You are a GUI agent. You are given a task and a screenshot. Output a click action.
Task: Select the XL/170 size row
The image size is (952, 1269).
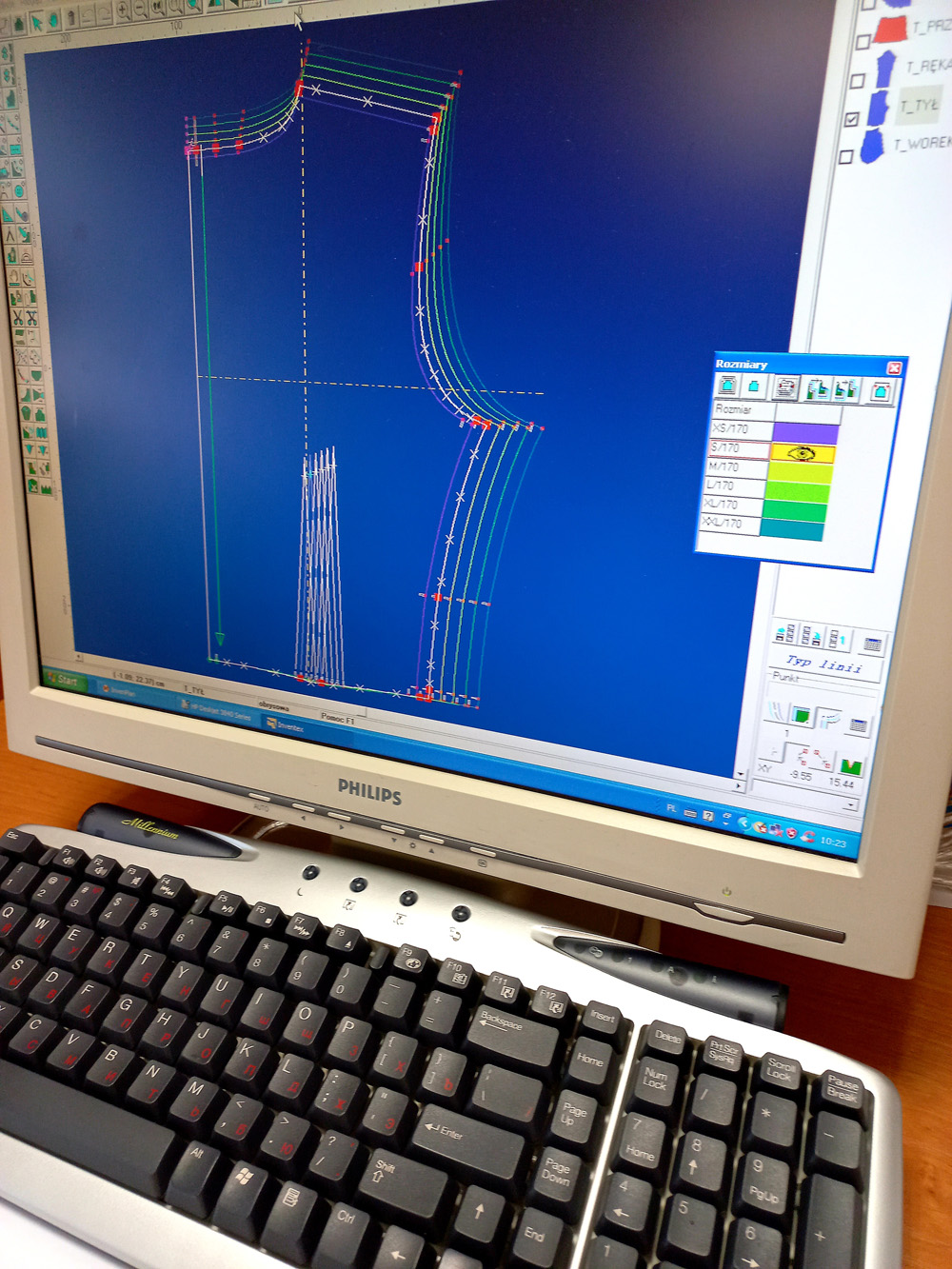[732, 505]
